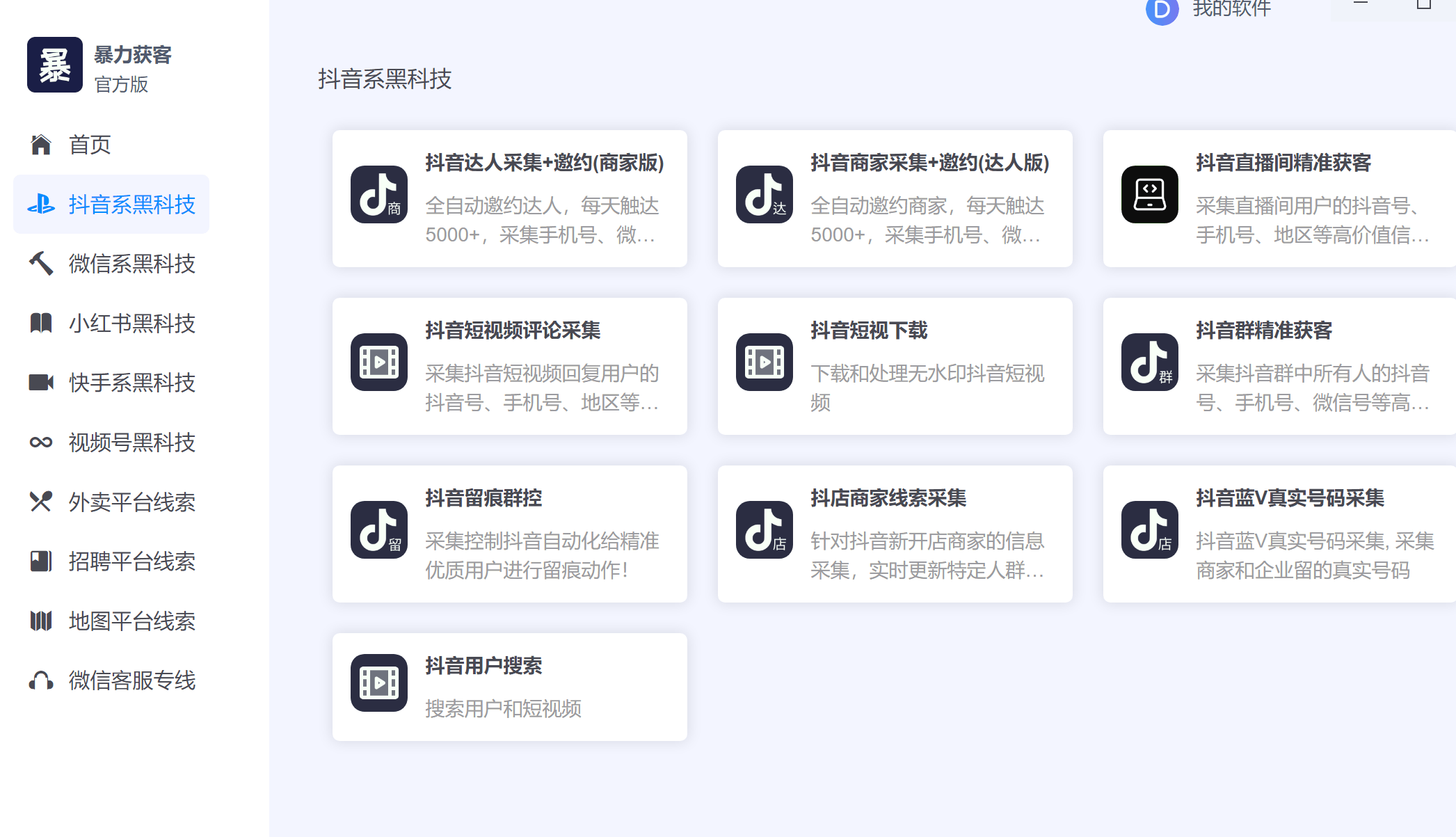Click the 抖店商家线索采集 card icon
Image resolution: width=1456 pixels, height=837 pixels.
tap(765, 529)
